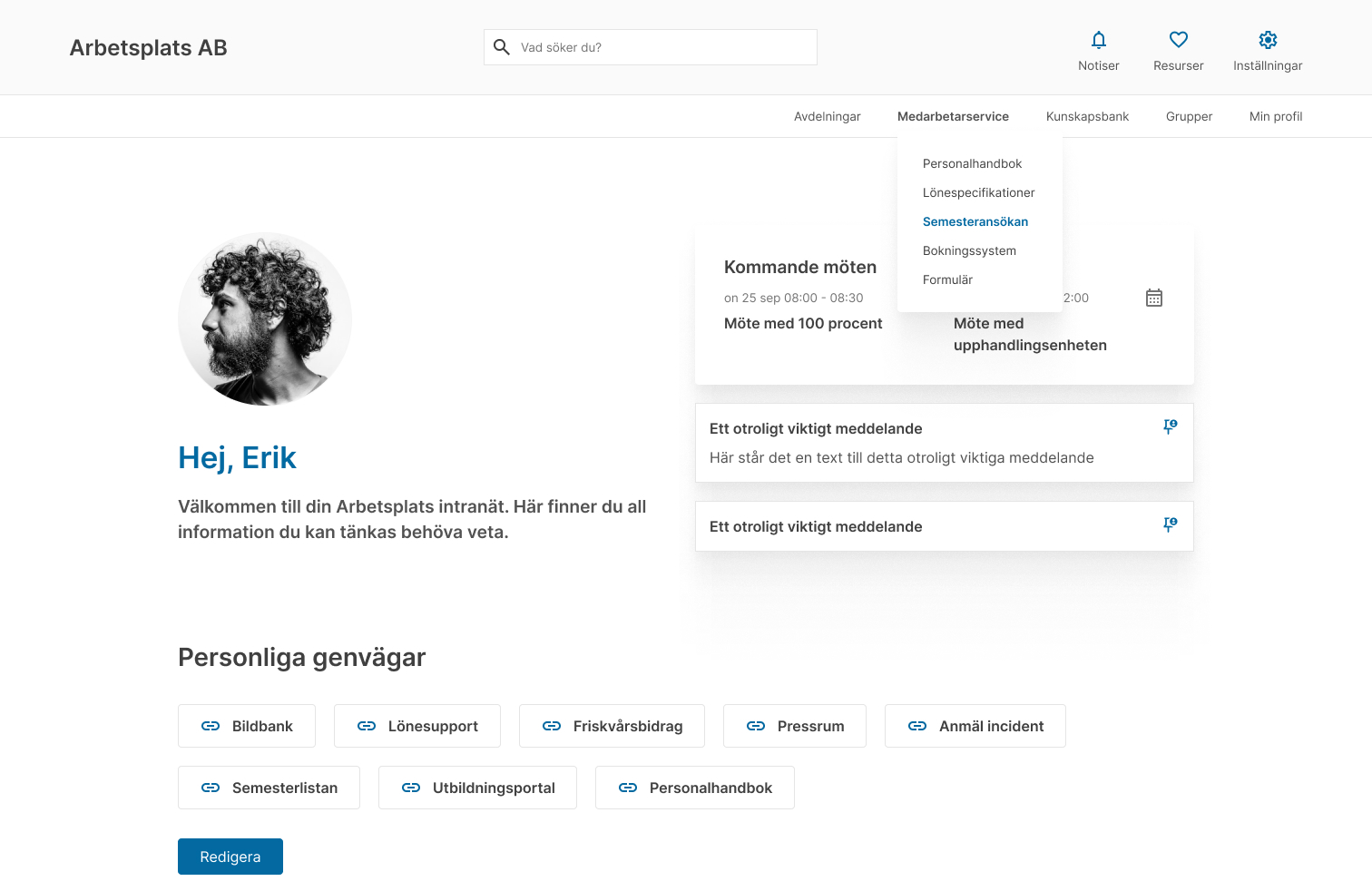1372x891 pixels.
Task: Click Erik's profile picture
Action: pyautogui.click(x=265, y=318)
